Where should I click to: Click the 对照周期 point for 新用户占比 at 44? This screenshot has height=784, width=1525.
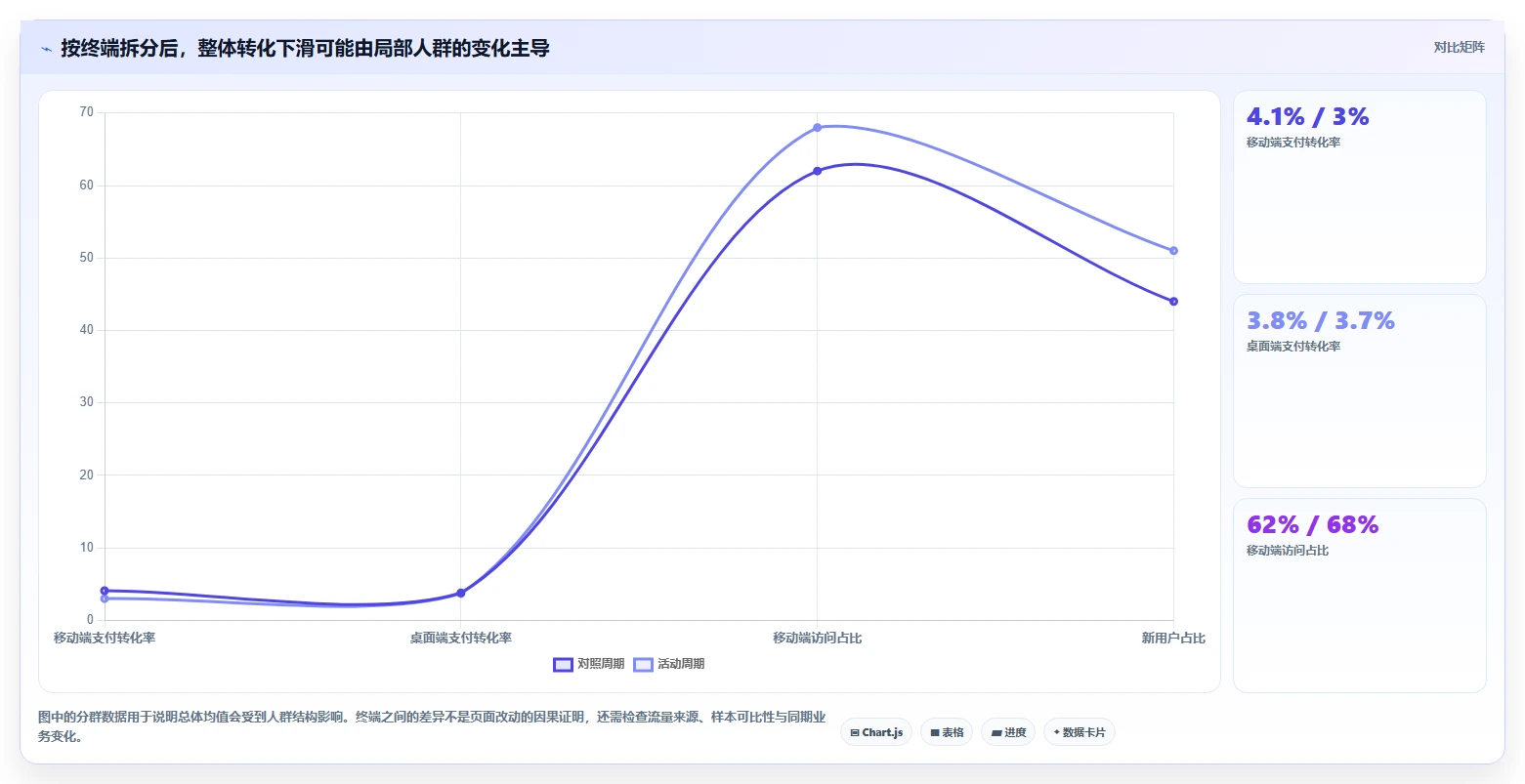1173,302
